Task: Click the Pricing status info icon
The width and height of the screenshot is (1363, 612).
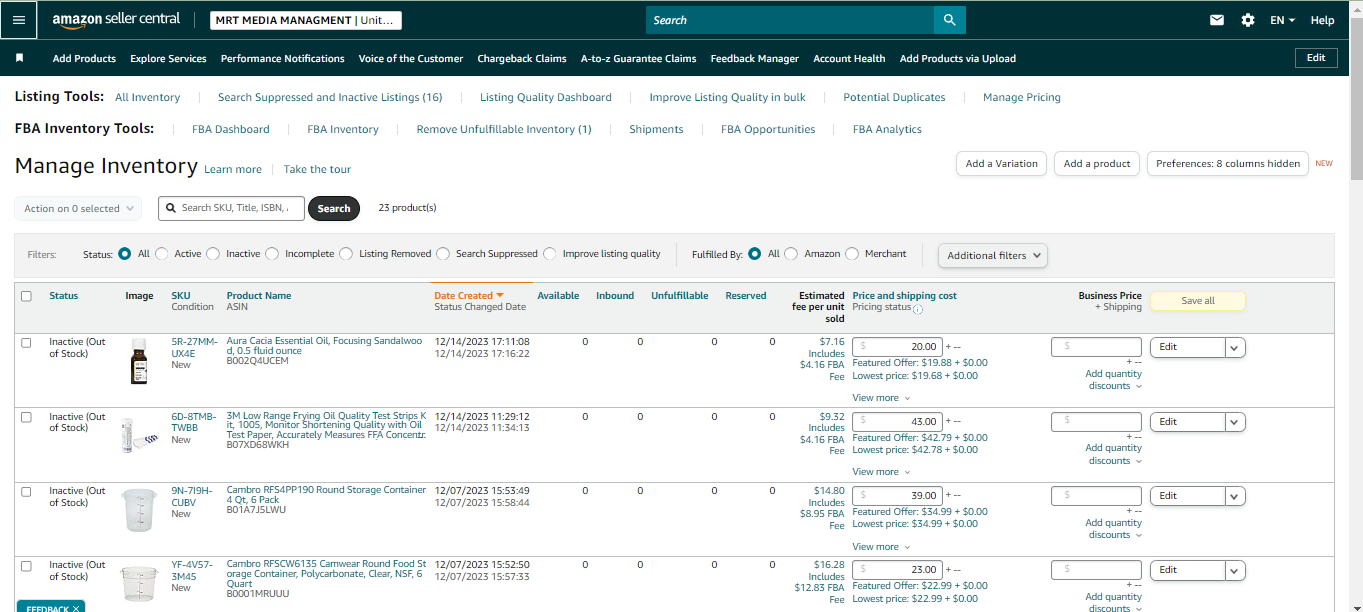Action: pyautogui.click(x=918, y=309)
